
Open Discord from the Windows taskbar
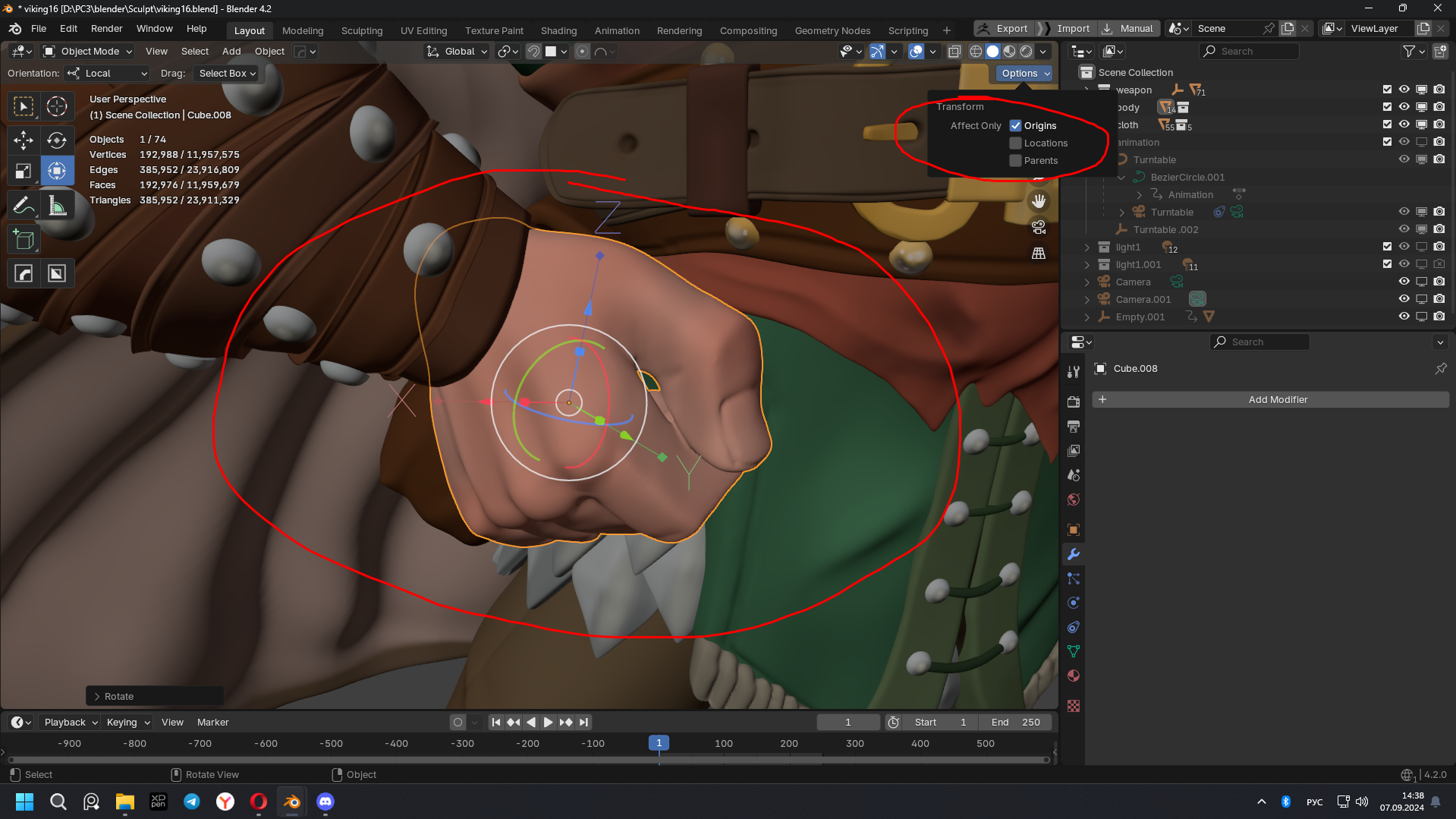click(325, 802)
